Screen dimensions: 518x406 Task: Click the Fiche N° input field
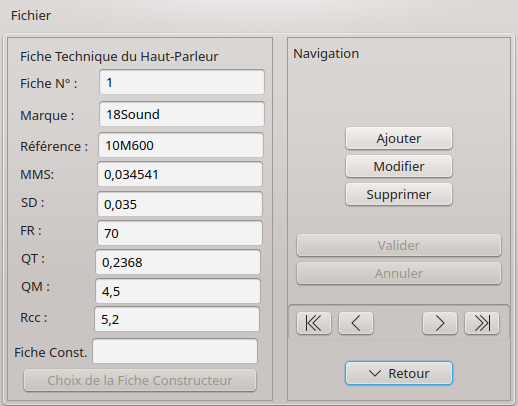coord(182,82)
